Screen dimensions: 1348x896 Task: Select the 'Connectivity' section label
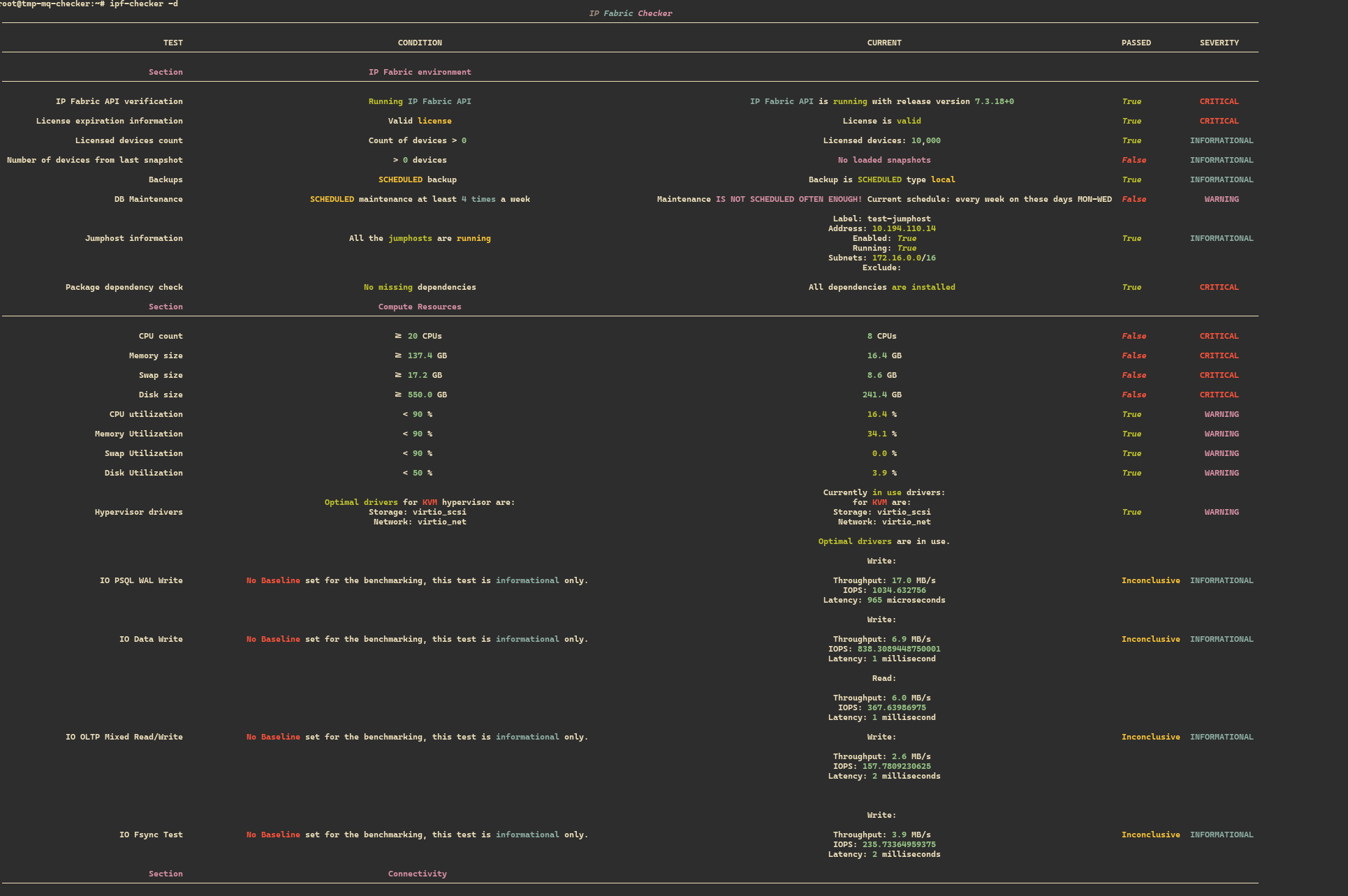pos(417,874)
